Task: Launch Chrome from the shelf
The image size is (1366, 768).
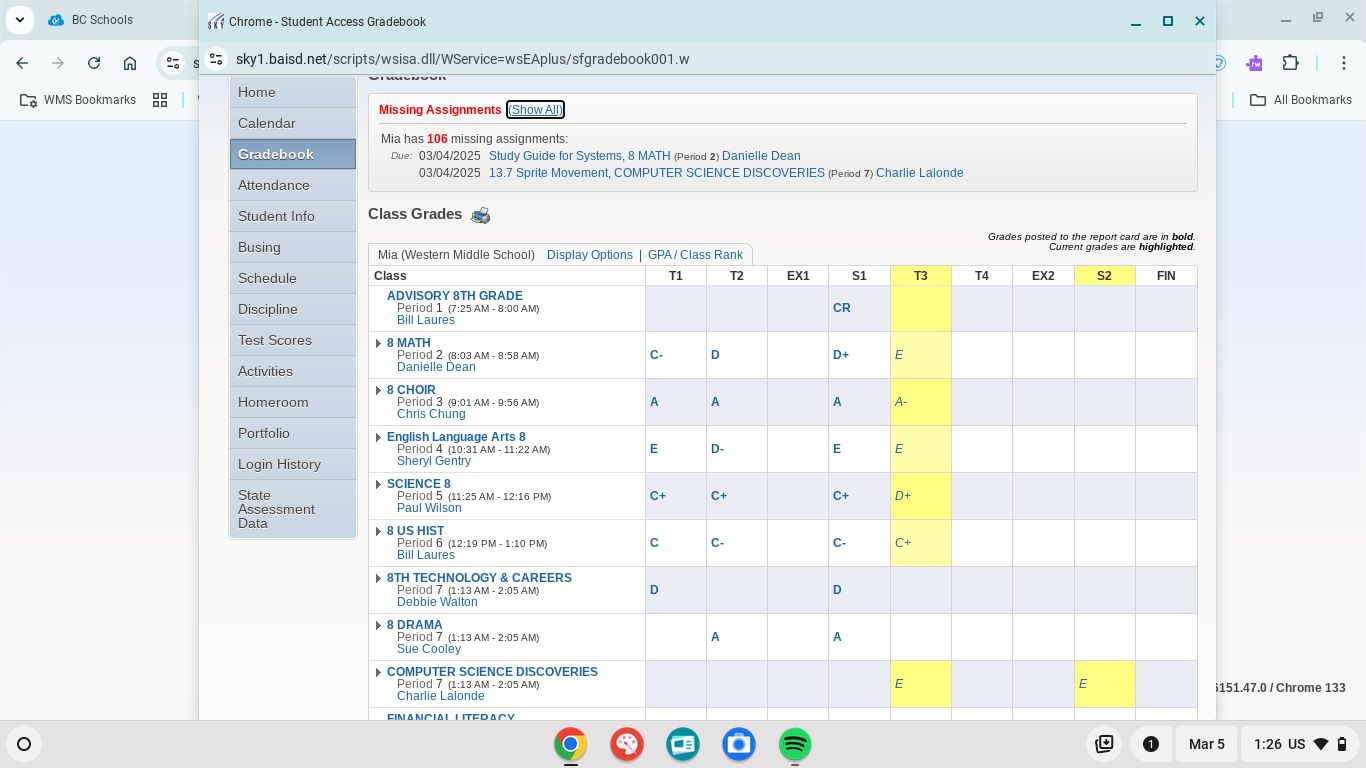Action: [571, 744]
